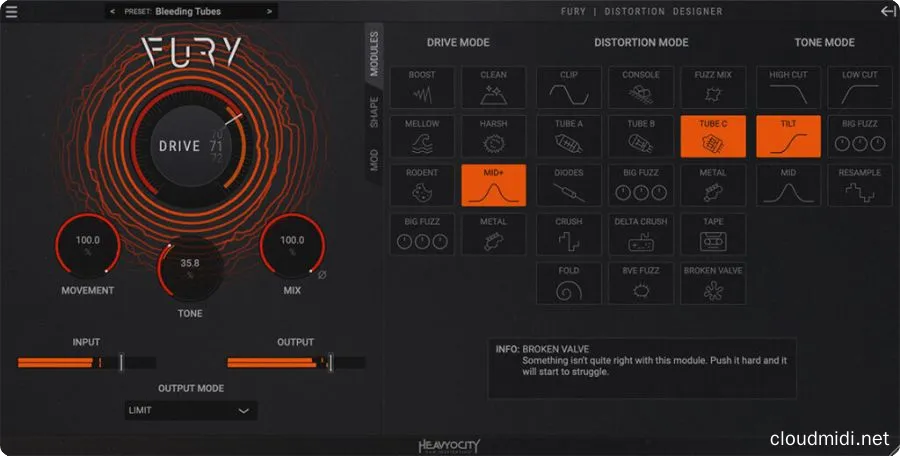The width and height of the screenshot is (900, 456).
Task: Select Big Fuzz in Drive Mode column
Action: 422,234
